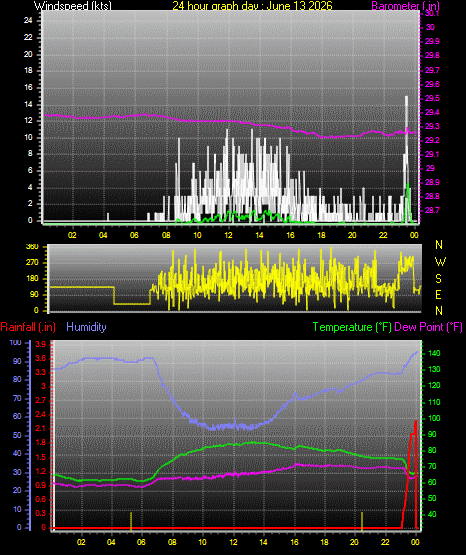Click the "110" temperature axis value
Screen dimensions: 466x555
click(x=434, y=402)
